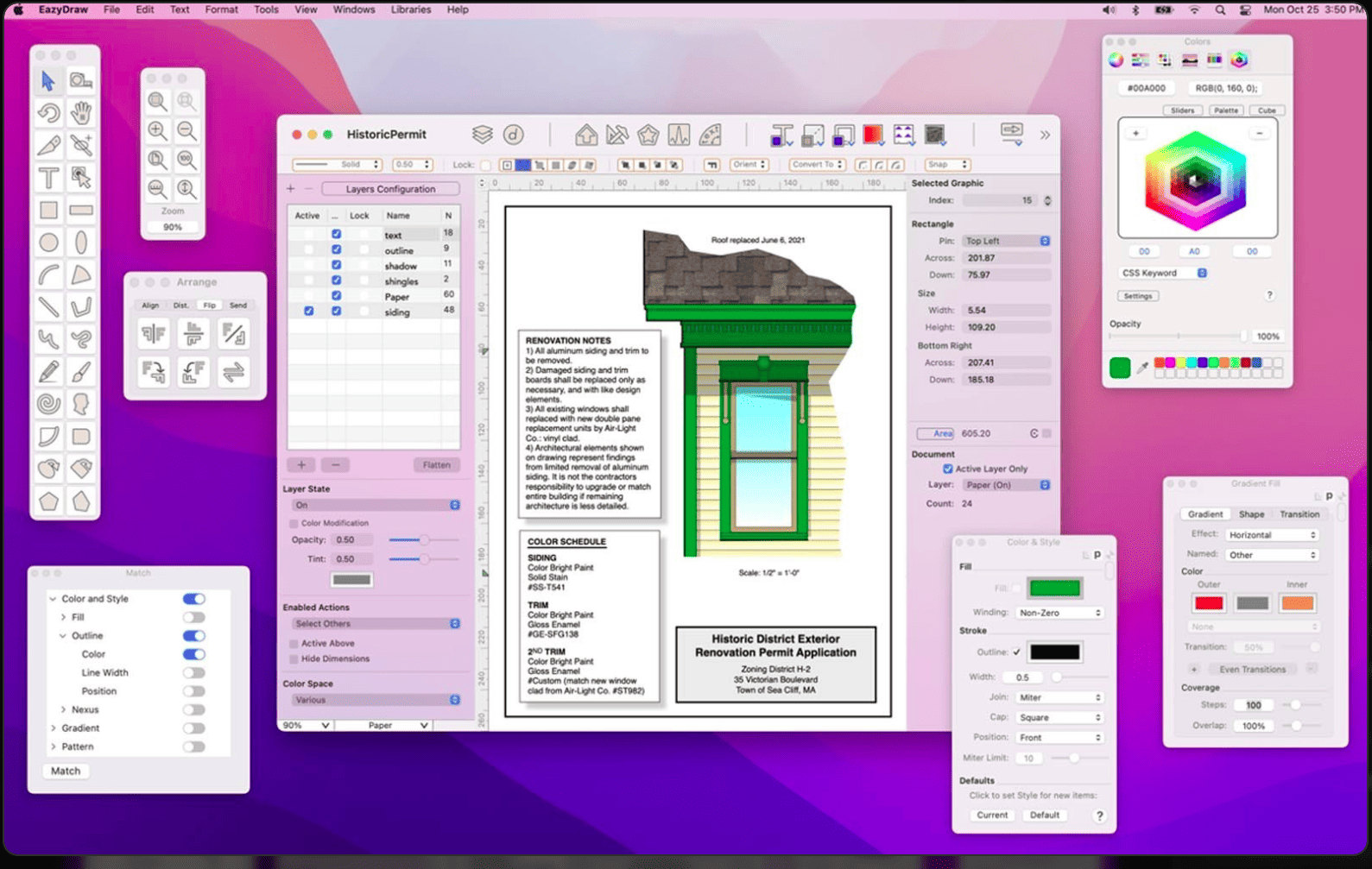Click the green Fill color swatch

coord(1054,588)
